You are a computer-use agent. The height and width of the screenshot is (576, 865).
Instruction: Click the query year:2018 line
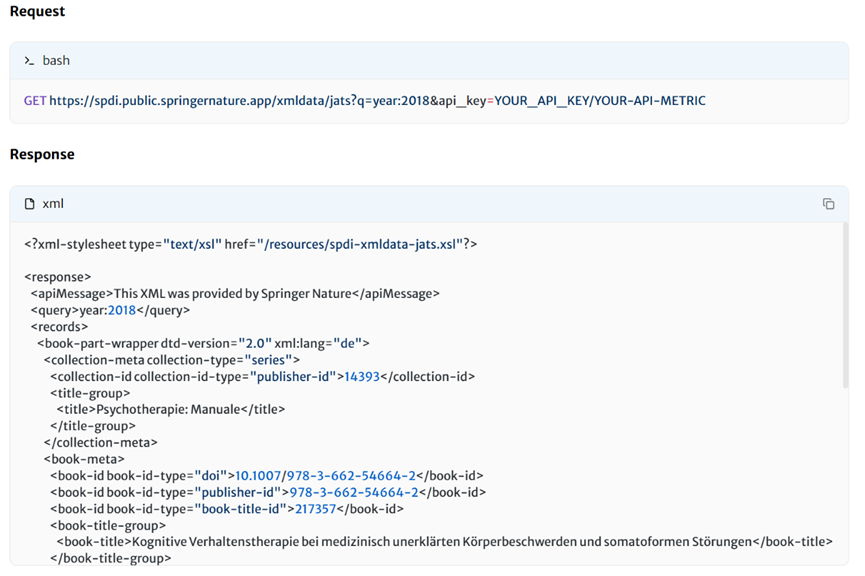coord(110,311)
